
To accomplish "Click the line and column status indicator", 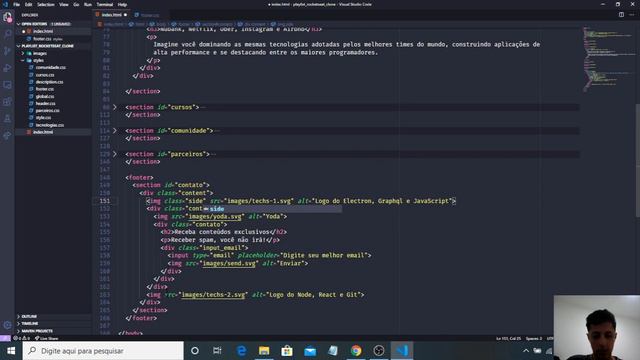I will coord(508,338).
